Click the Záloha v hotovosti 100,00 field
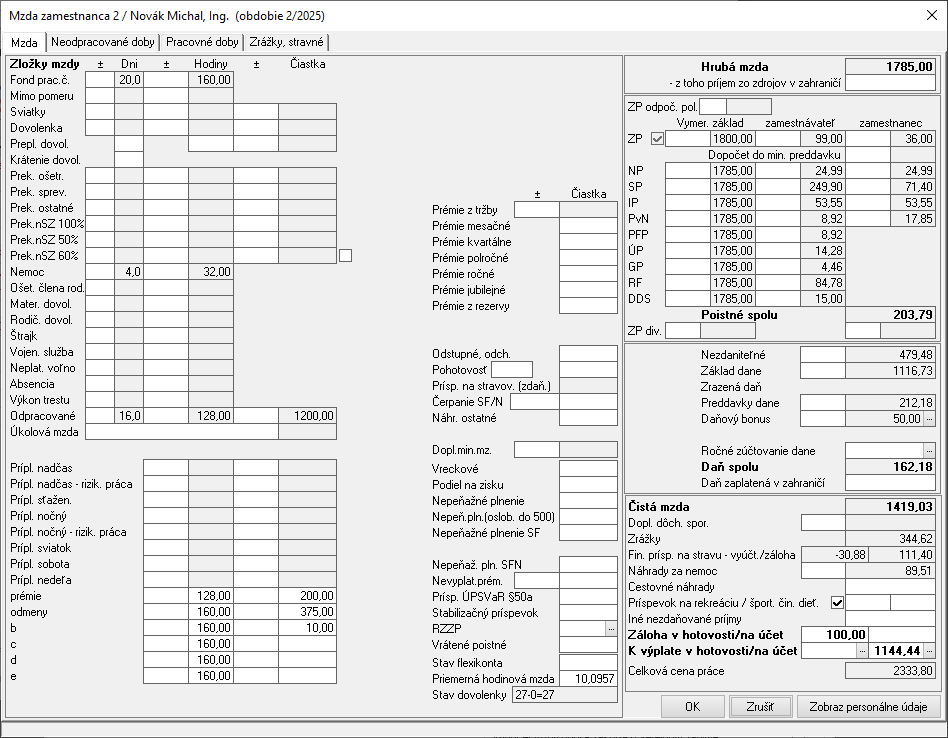This screenshot has height=738, width=948. [835, 634]
